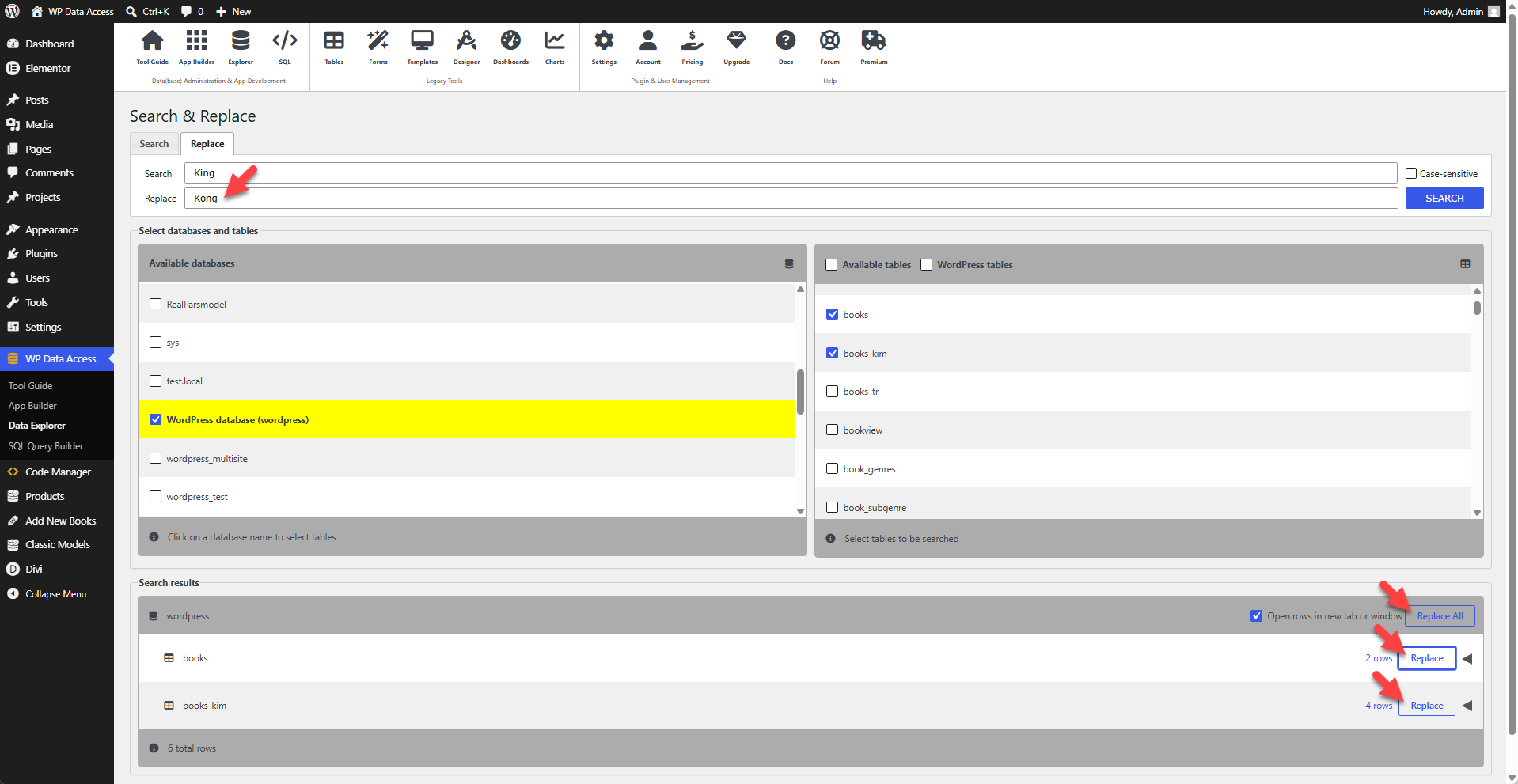Toggle the Available tables select-all checkbox

point(831,264)
